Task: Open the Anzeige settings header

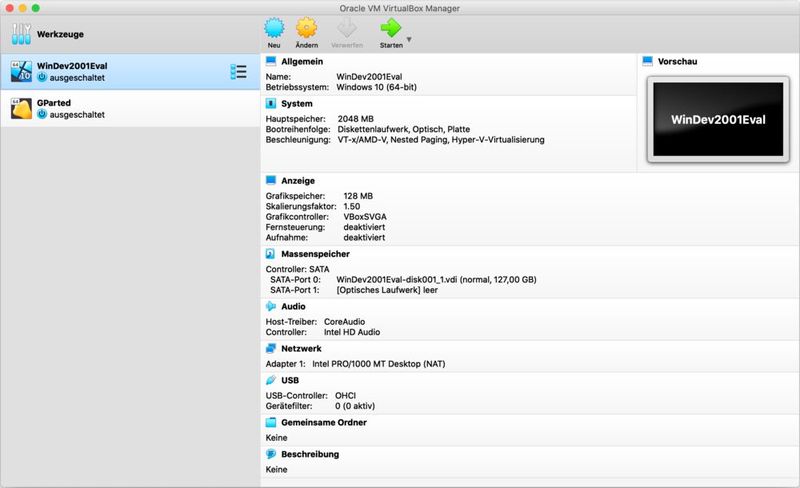Action: click(298, 181)
